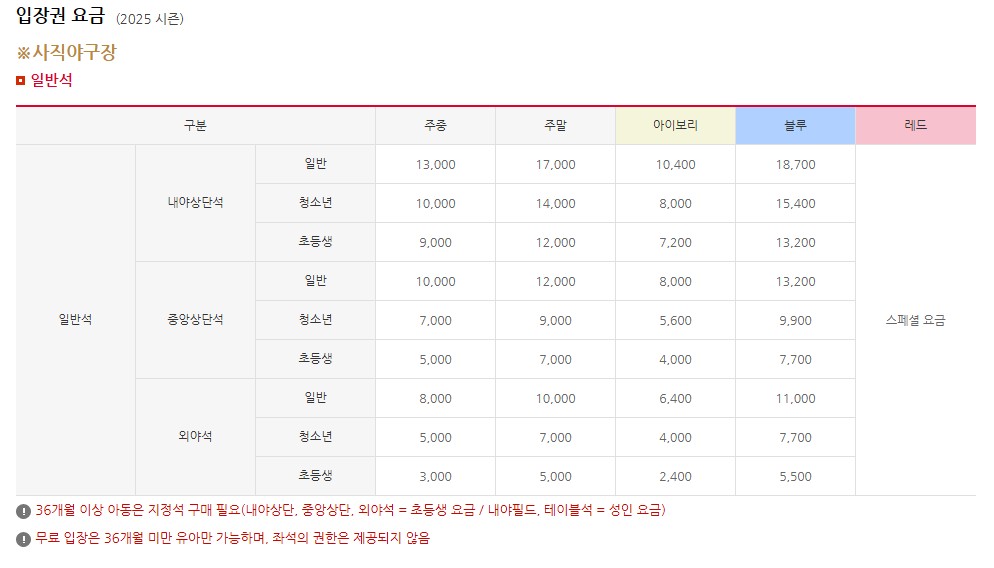Click 외야석 일반 weekend price 10,000
The height and width of the screenshot is (568, 994).
(x=555, y=399)
